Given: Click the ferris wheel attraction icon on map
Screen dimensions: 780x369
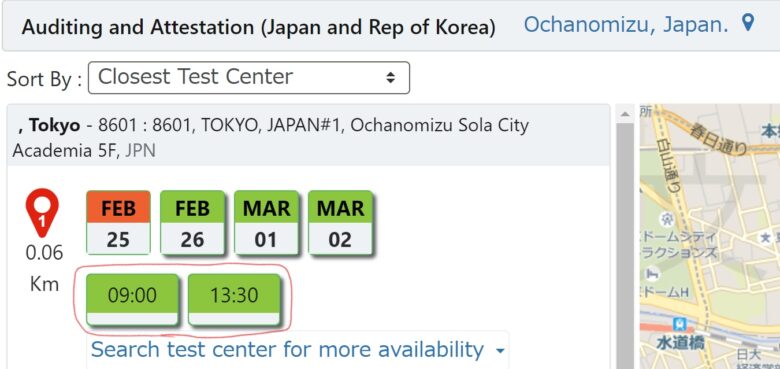Looking at the screenshot, I should pos(667,218).
